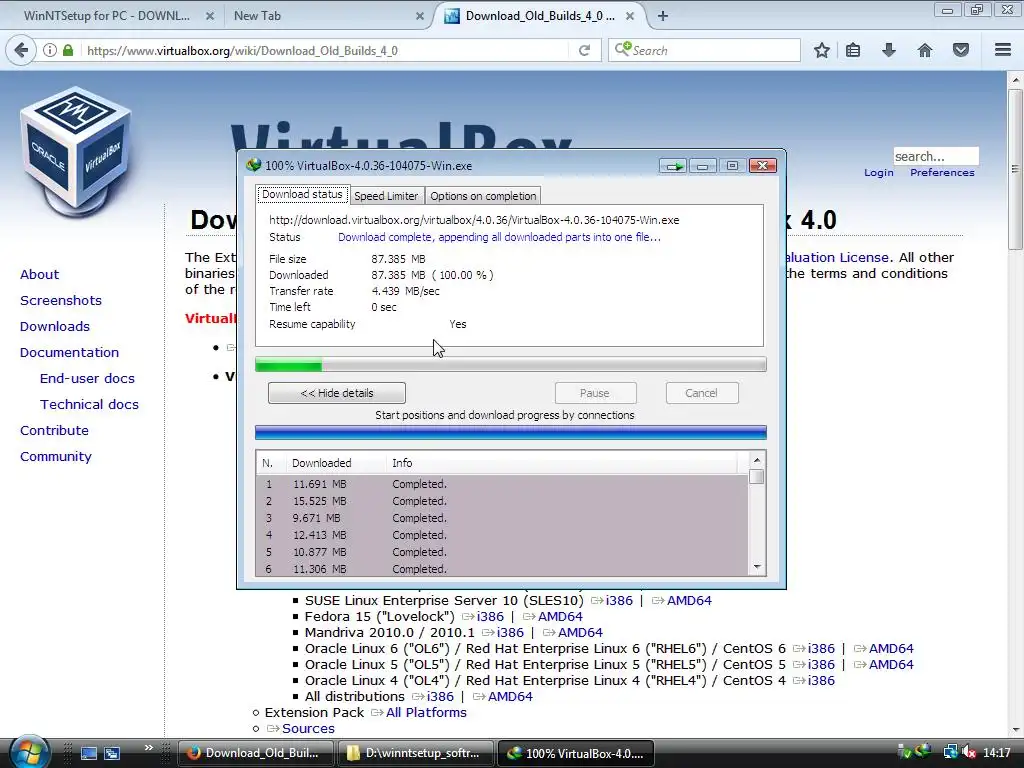
Task: Open Options on completion tab
Action: tap(483, 196)
